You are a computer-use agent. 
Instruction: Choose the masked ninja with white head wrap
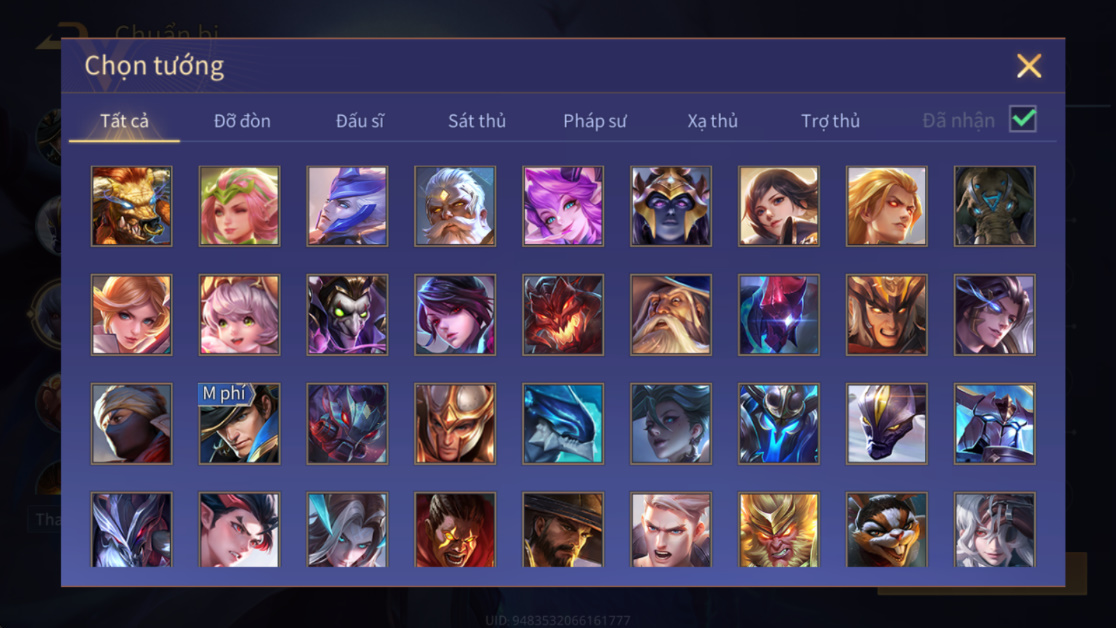point(132,424)
